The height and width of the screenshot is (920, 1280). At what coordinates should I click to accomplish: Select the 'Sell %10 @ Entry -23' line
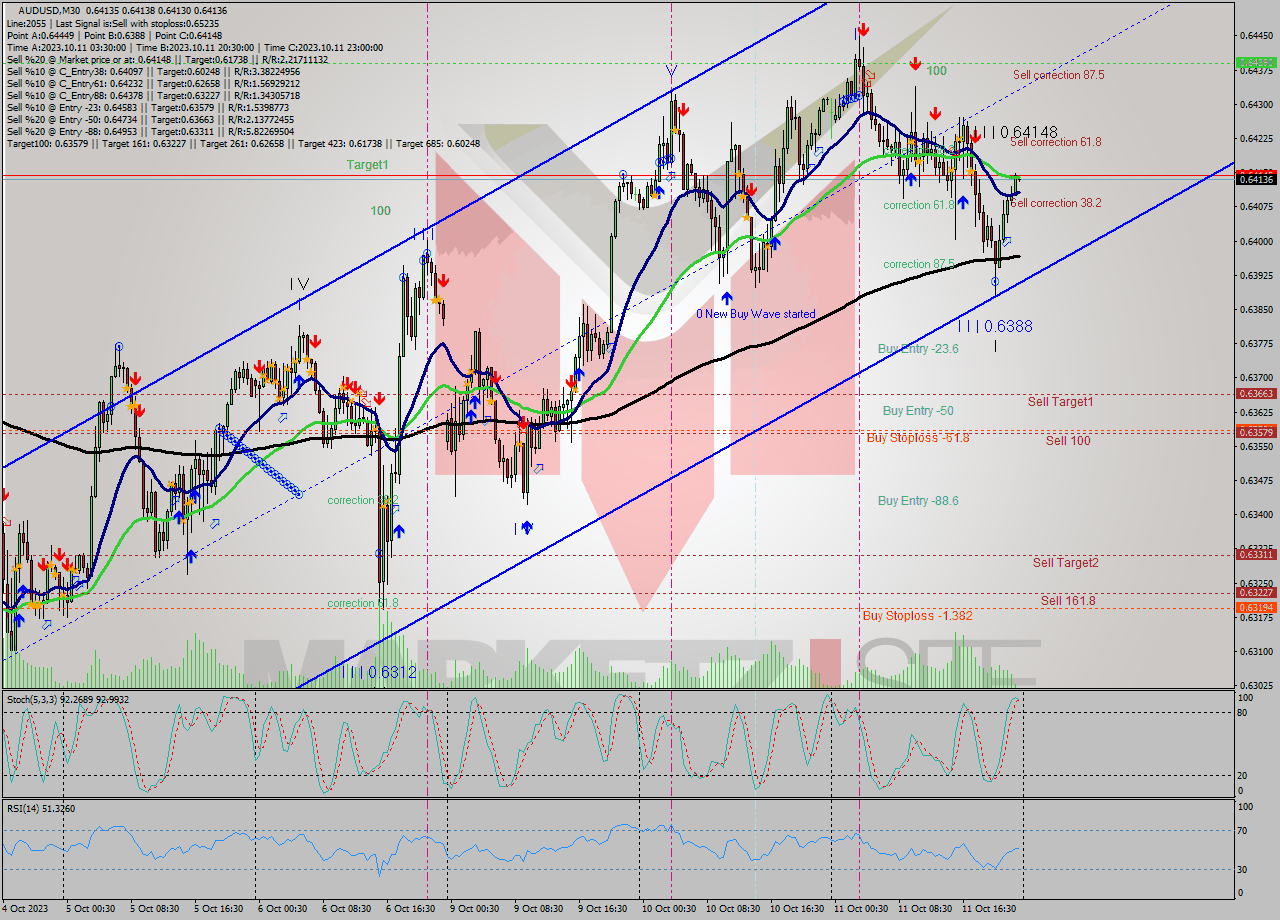(x=147, y=107)
